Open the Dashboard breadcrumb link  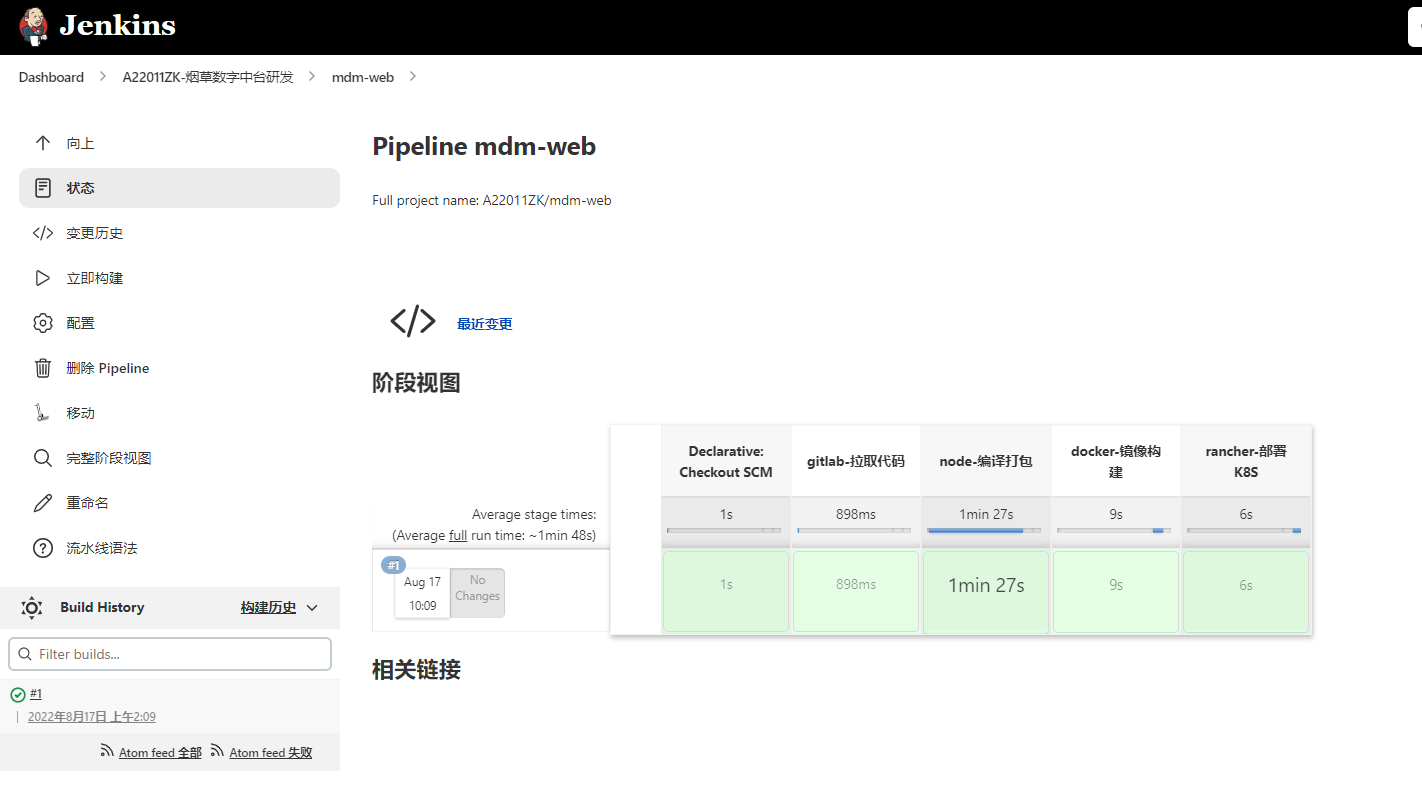click(51, 77)
